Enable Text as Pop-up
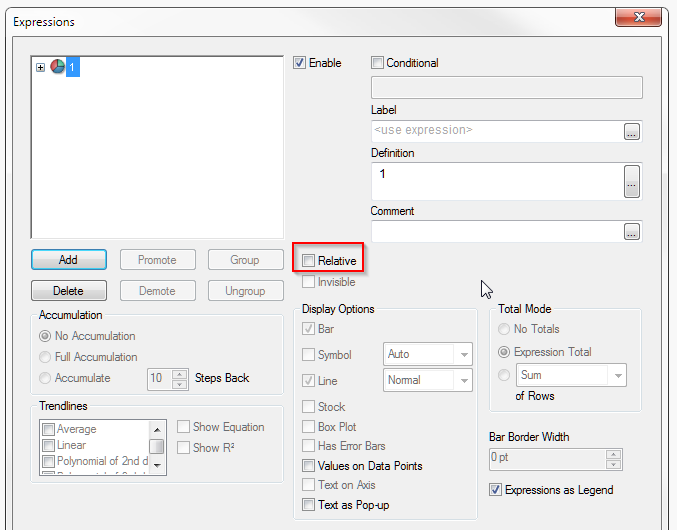This screenshot has width=677, height=530. 308,505
